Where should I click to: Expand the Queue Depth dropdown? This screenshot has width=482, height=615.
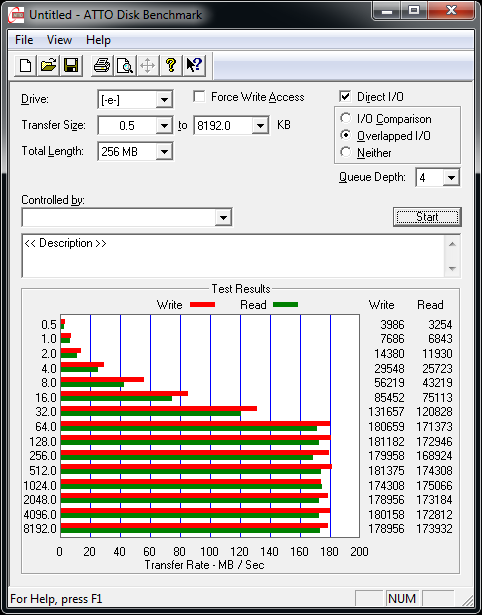[438, 178]
